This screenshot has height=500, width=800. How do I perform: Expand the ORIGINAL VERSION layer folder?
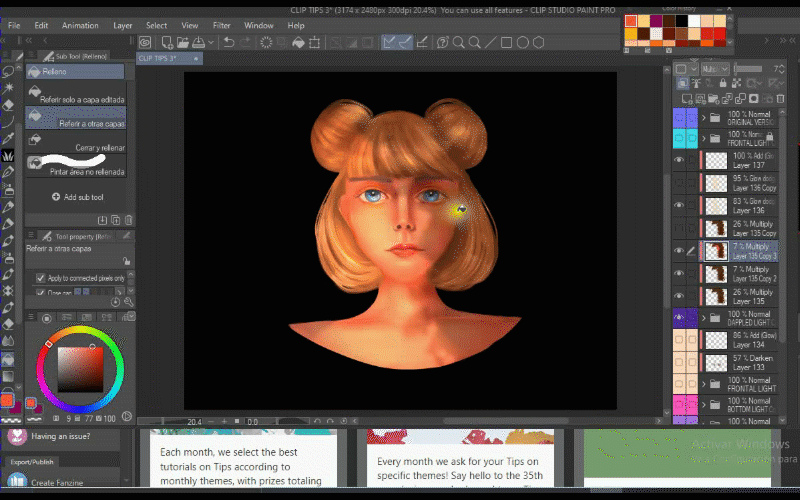[704, 116]
